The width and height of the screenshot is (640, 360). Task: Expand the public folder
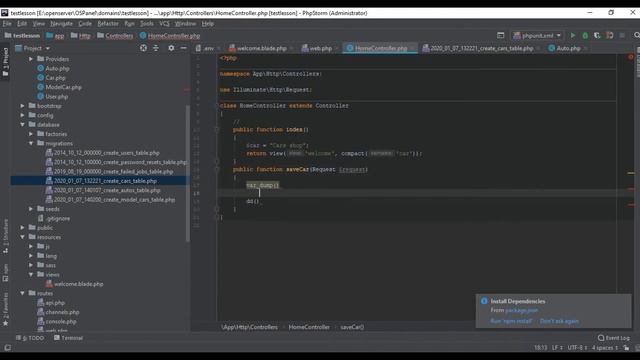click(x=22, y=228)
